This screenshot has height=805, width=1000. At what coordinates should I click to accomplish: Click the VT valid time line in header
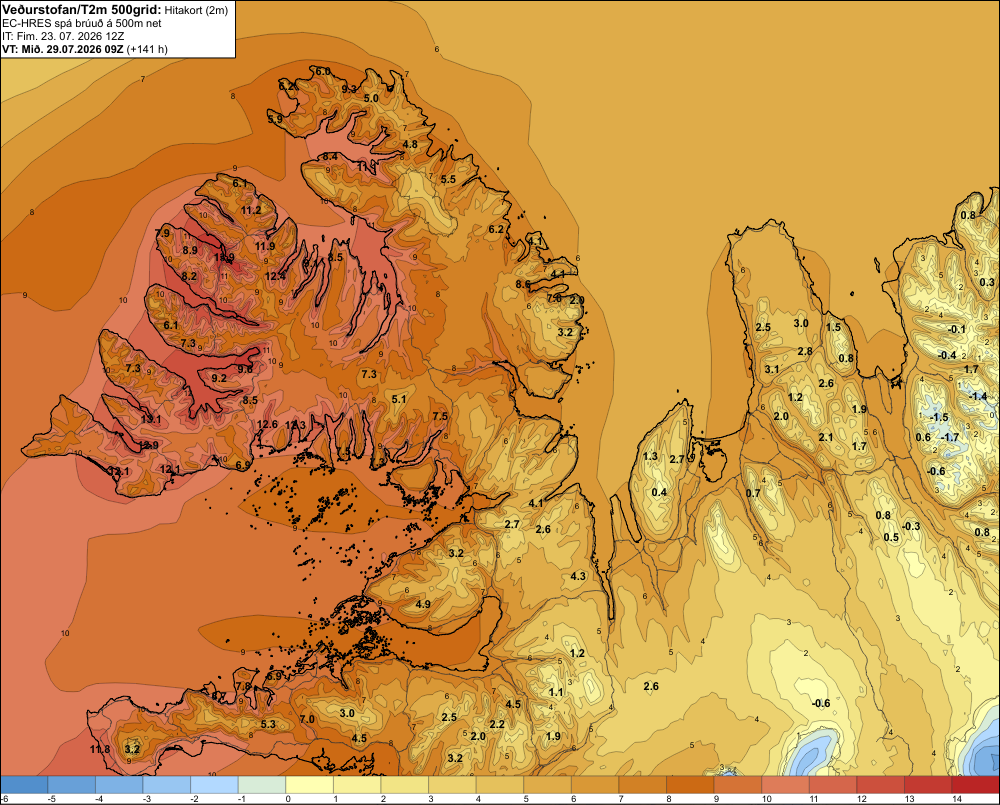click(85, 49)
